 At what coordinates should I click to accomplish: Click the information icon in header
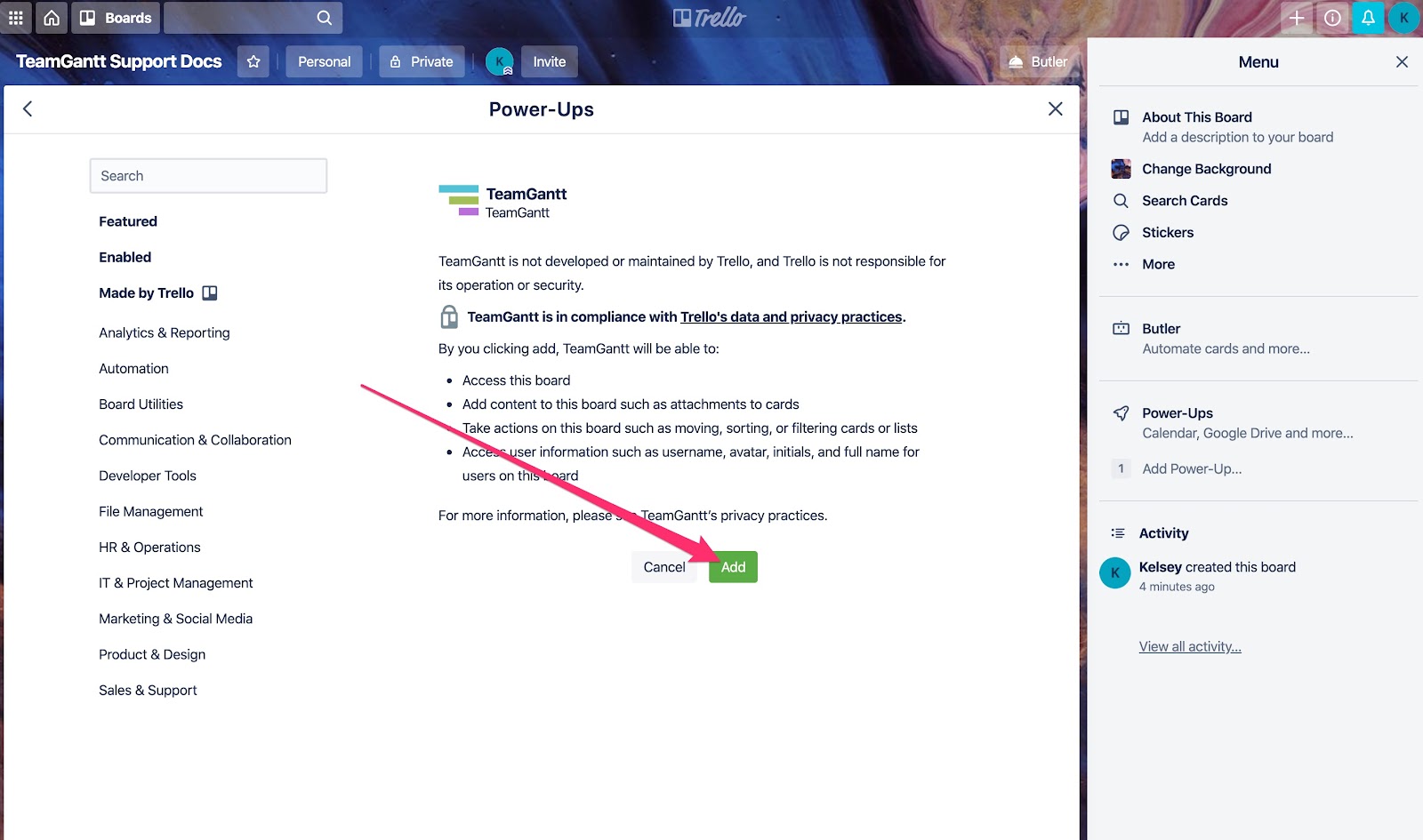[1332, 18]
